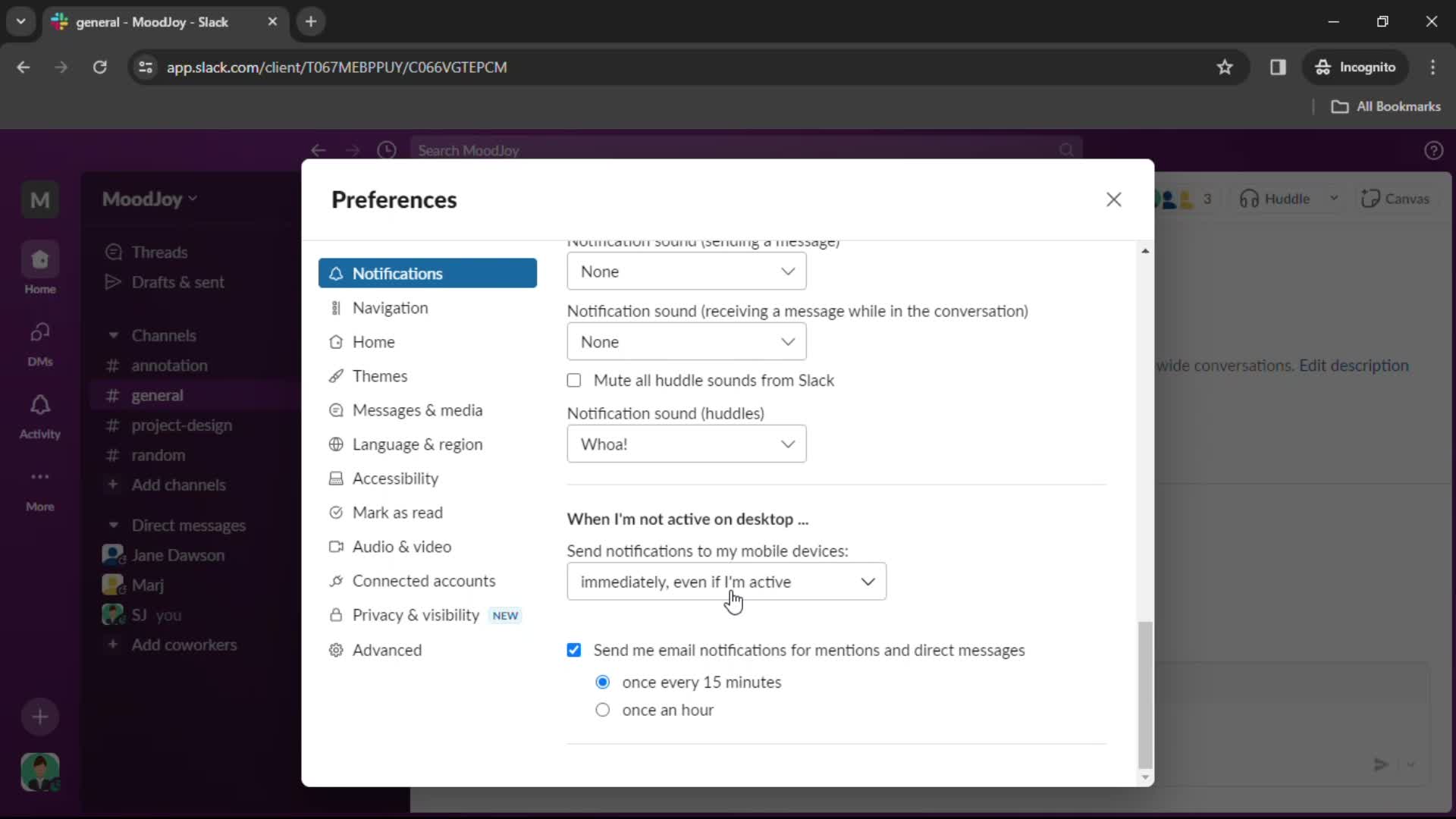Expand notification sound receiving dropdown
The width and height of the screenshot is (1456, 819).
click(688, 341)
